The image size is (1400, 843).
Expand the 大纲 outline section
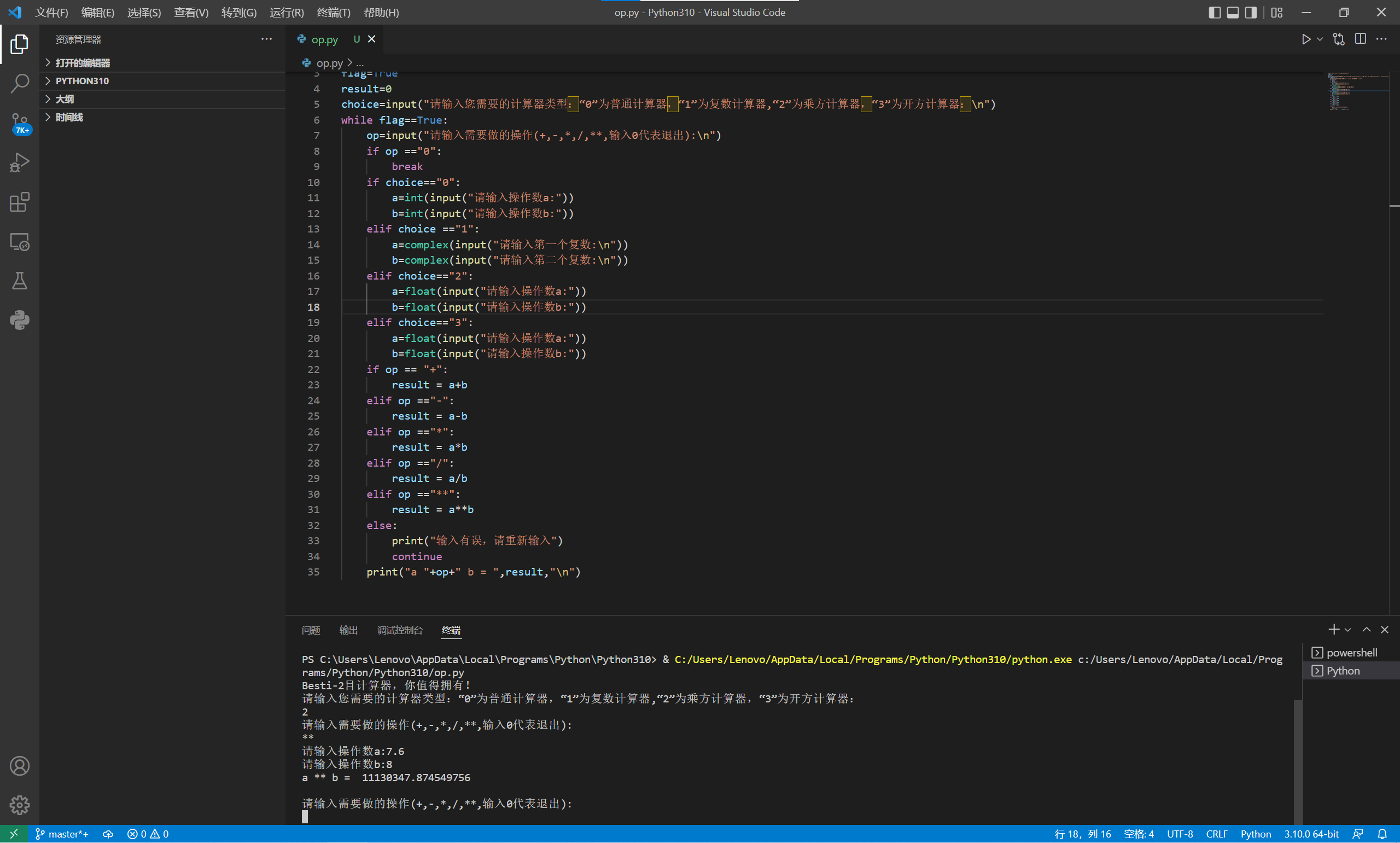pyautogui.click(x=65, y=99)
